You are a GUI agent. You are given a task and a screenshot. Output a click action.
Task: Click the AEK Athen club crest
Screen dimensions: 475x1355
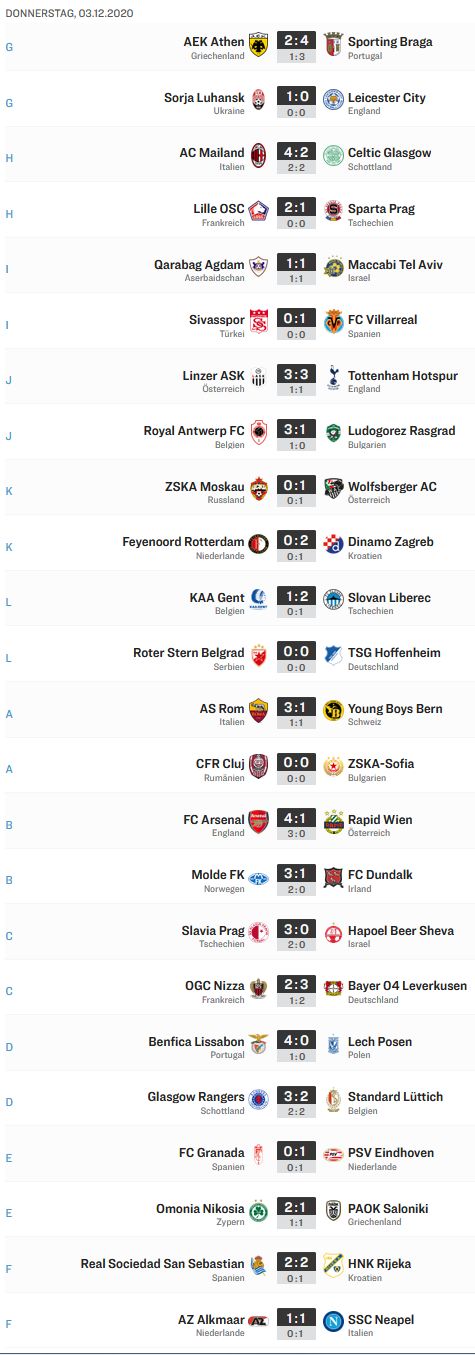point(259,46)
